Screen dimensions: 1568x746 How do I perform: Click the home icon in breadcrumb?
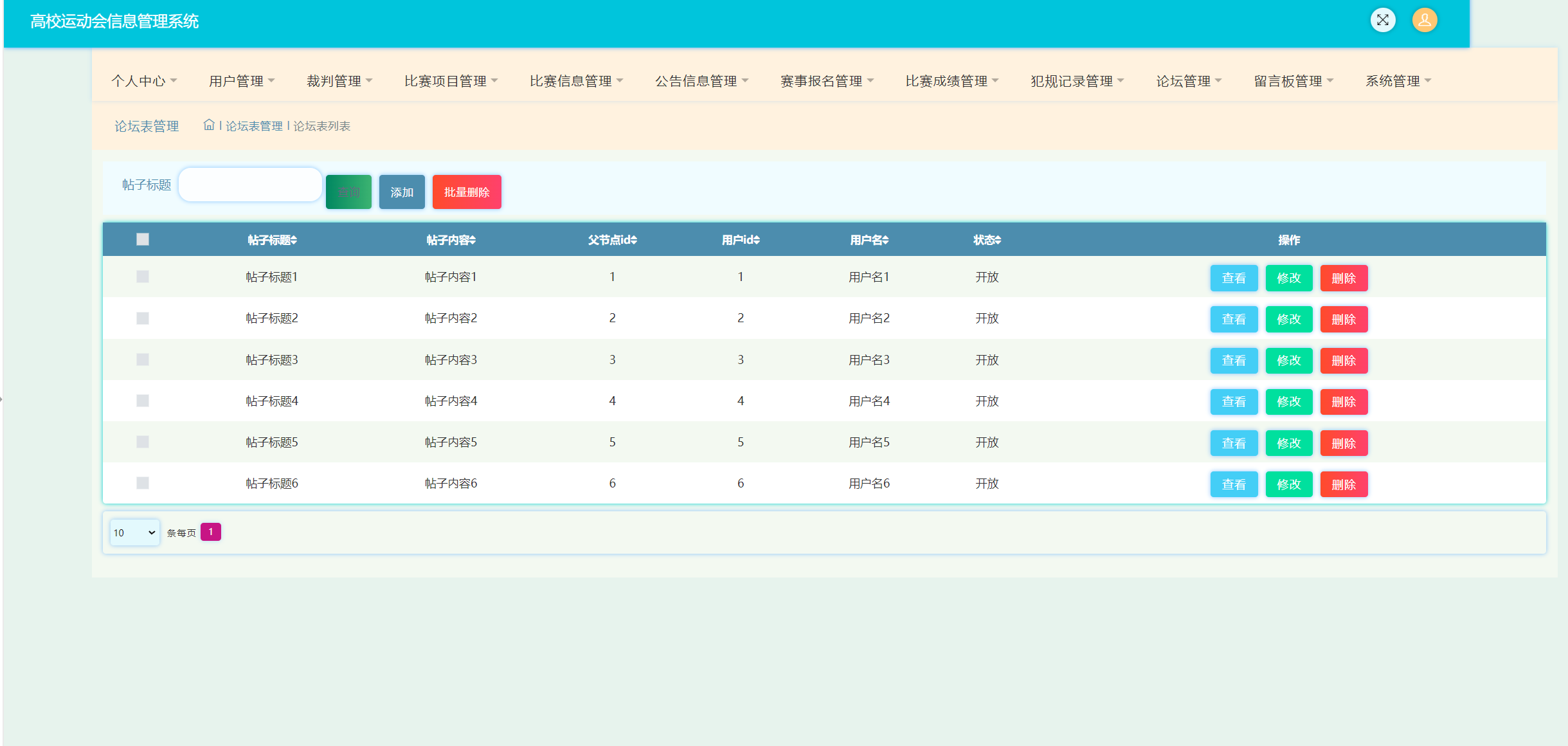pos(209,125)
